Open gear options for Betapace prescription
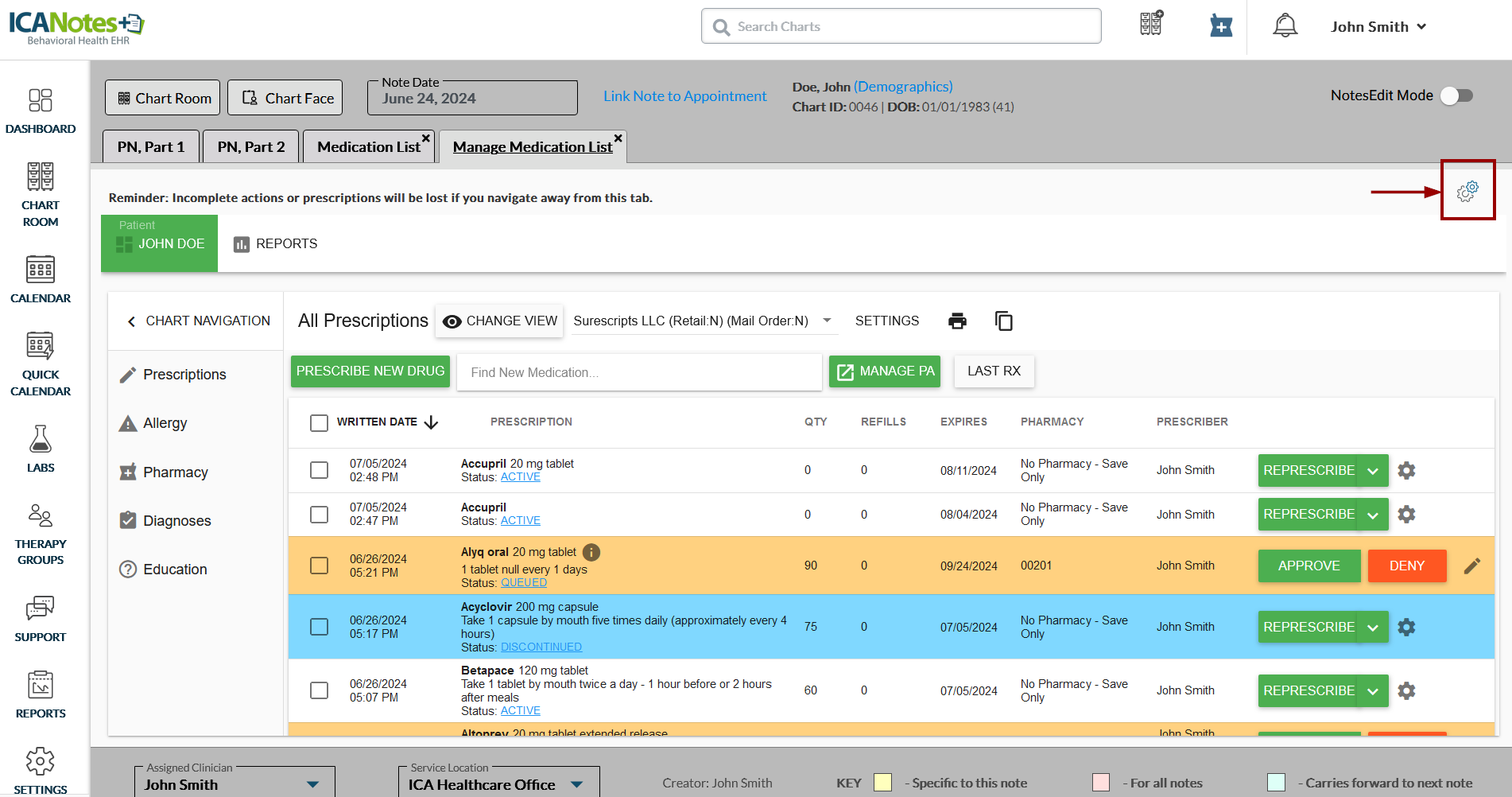The image size is (1512, 797). pyautogui.click(x=1406, y=690)
